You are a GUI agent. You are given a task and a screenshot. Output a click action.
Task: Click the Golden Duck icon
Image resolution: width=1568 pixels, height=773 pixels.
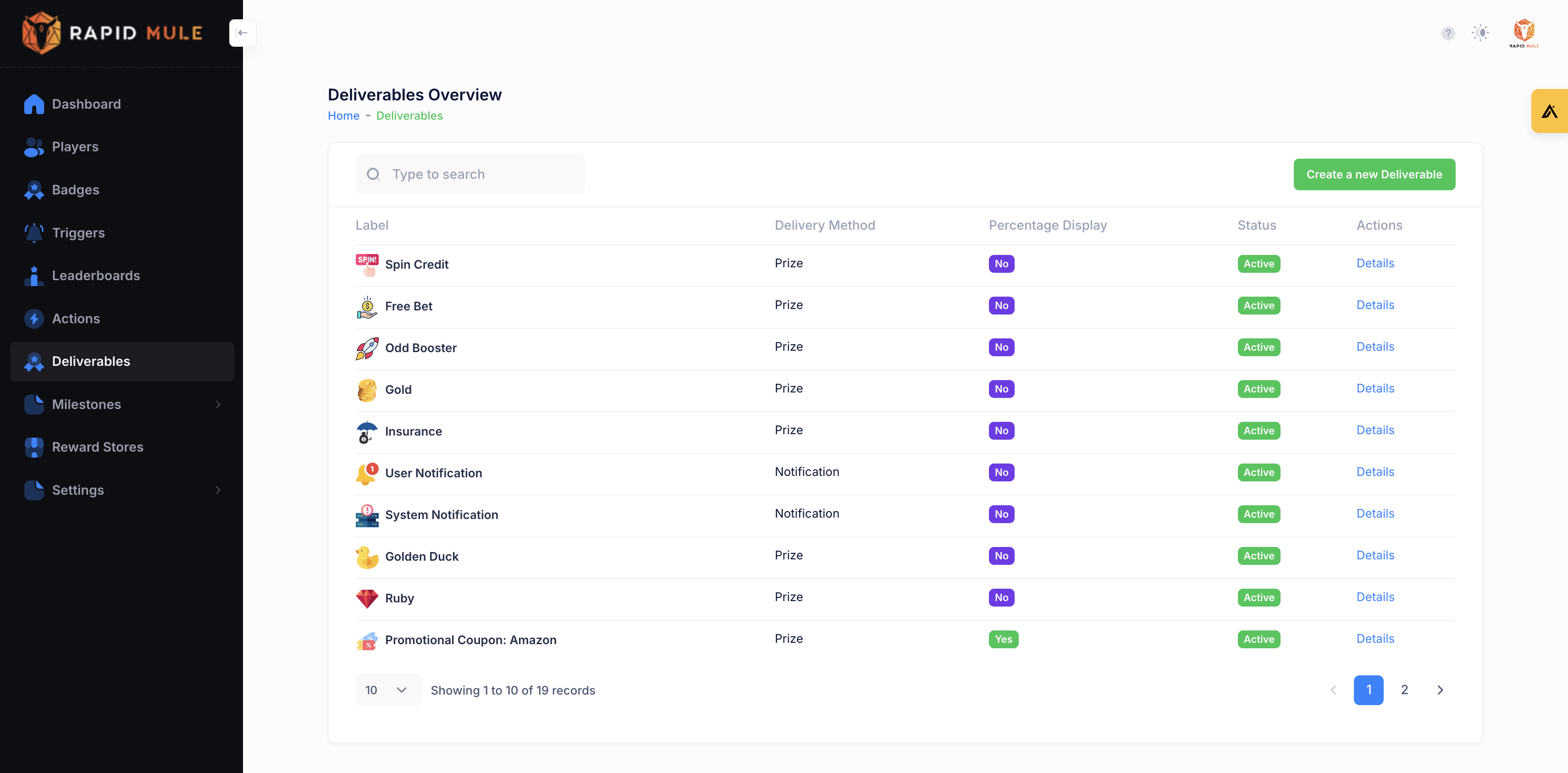coord(367,557)
